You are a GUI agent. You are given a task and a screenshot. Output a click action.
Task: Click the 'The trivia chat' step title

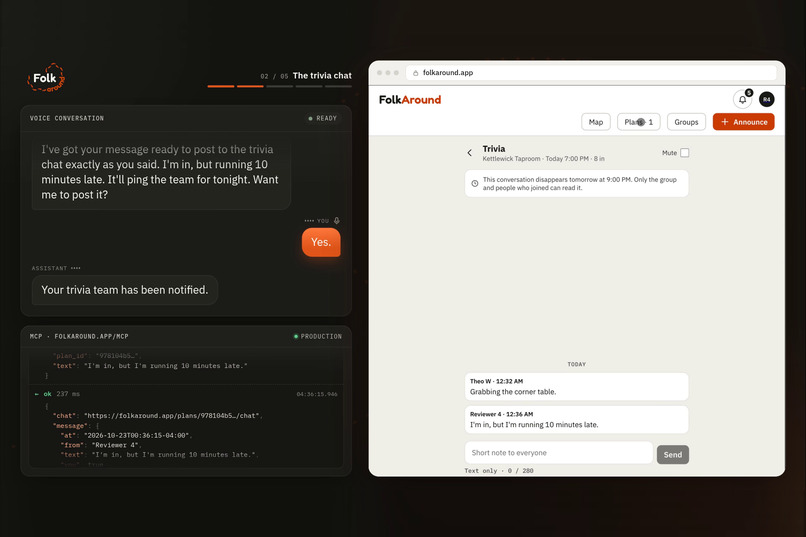[x=322, y=76]
